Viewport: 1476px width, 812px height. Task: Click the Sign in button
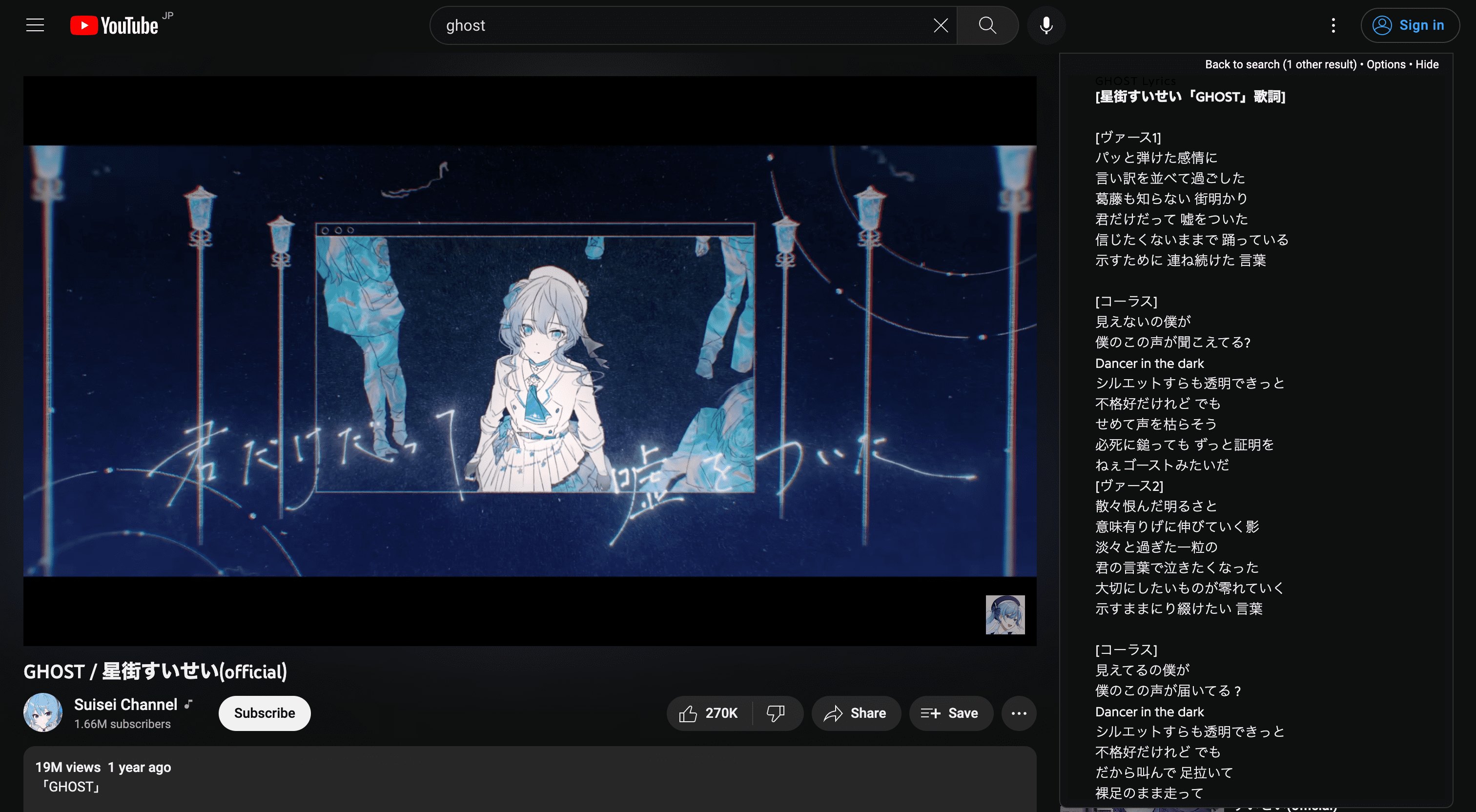pyautogui.click(x=1409, y=25)
